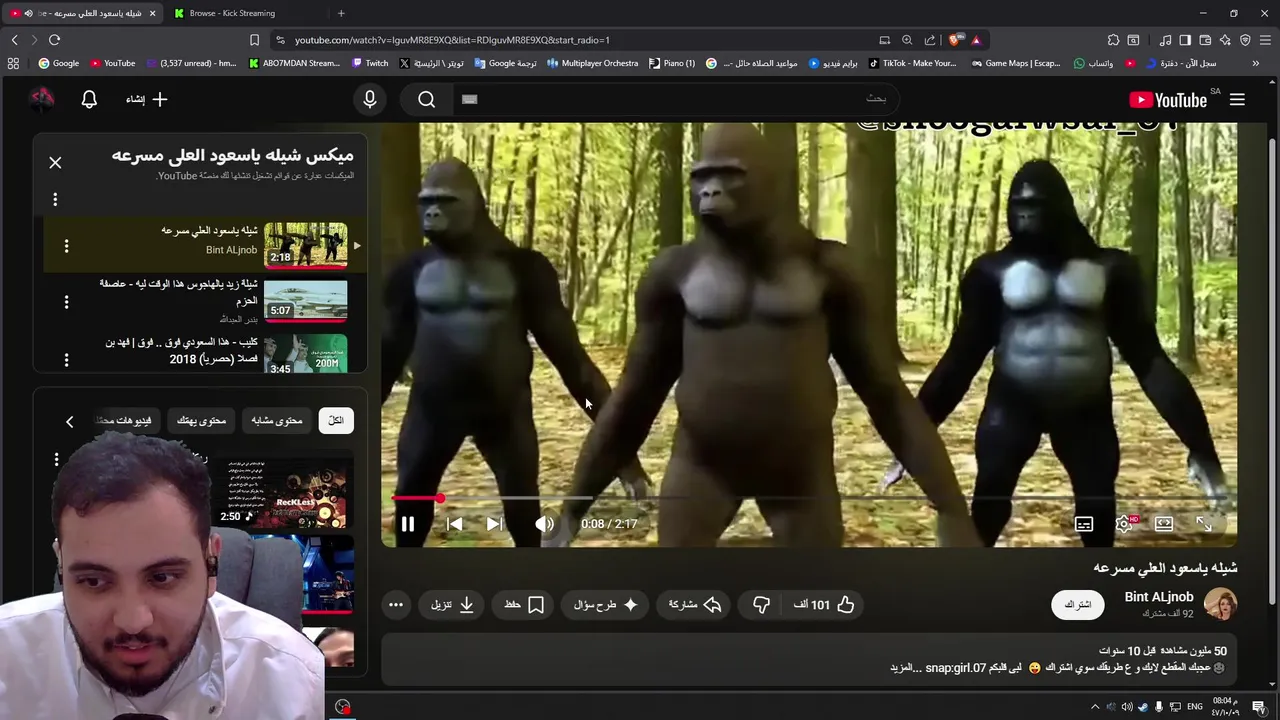1280x720 pixels.
Task: Open Steam from the system tray
Action: coord(1143,707)
